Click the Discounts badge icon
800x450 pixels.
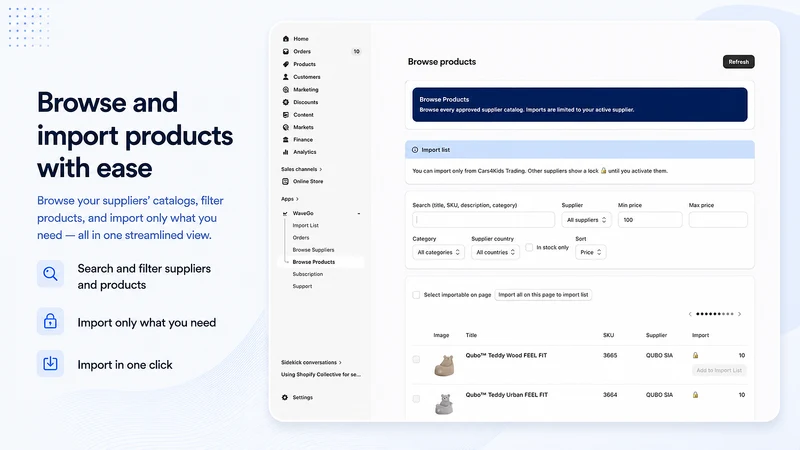286,102
